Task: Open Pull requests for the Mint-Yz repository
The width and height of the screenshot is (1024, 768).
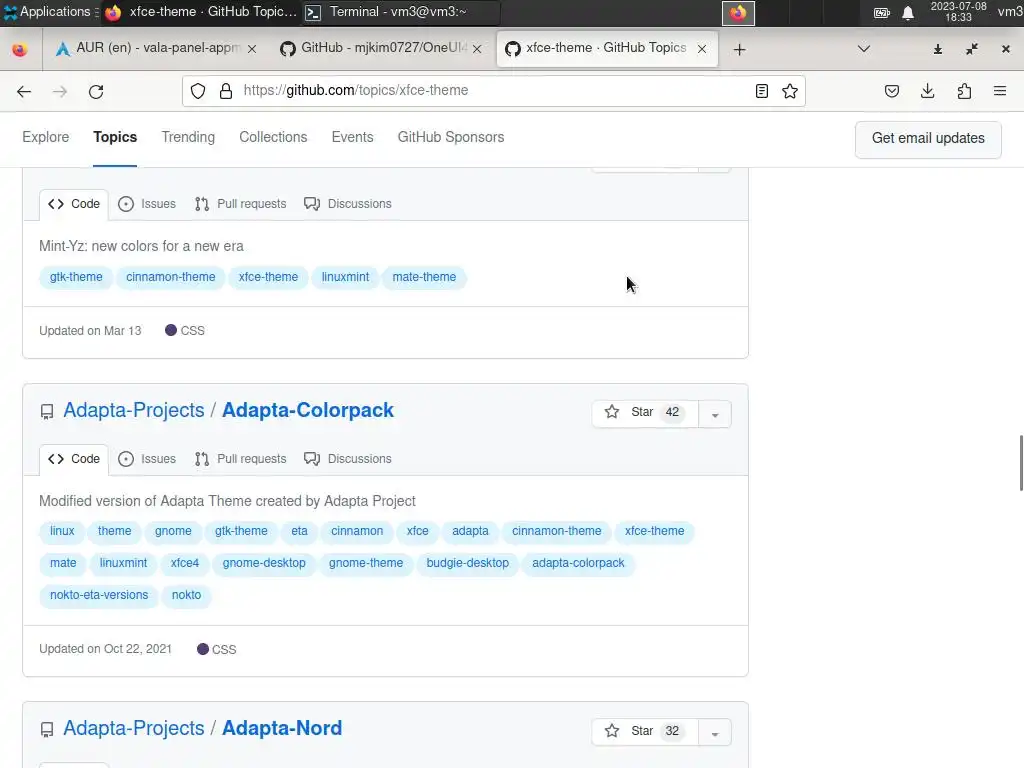Action: (x=240, y=204)
